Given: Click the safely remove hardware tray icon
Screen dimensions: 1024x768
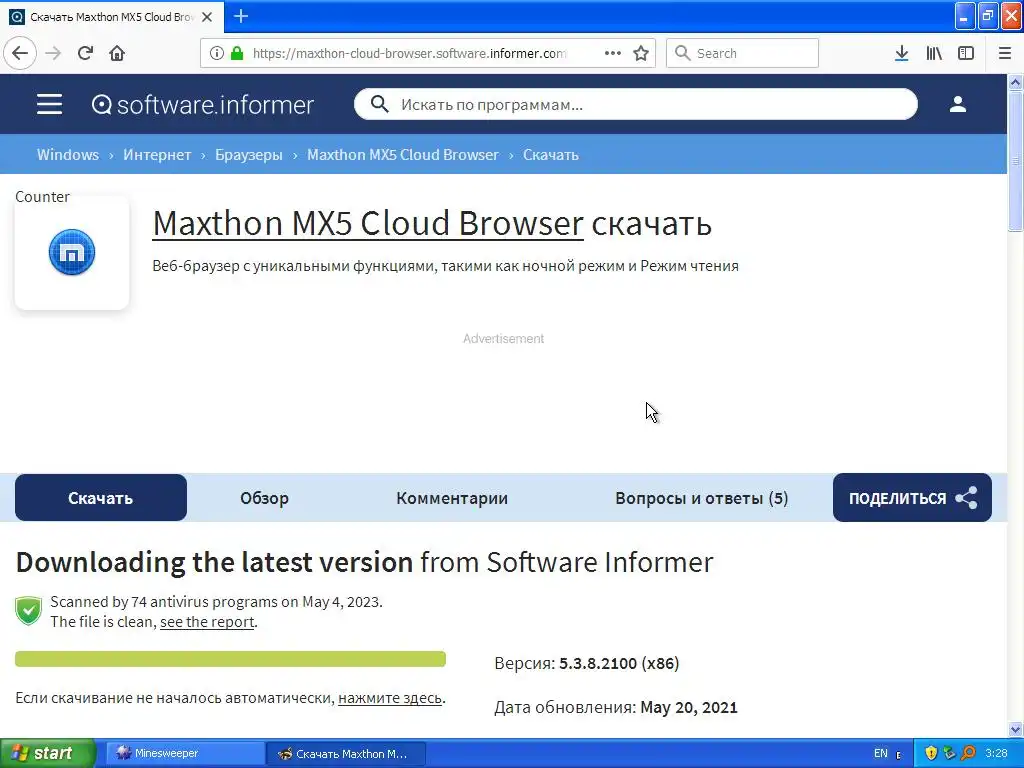Looking at the screenshot, I should [950, 753].
